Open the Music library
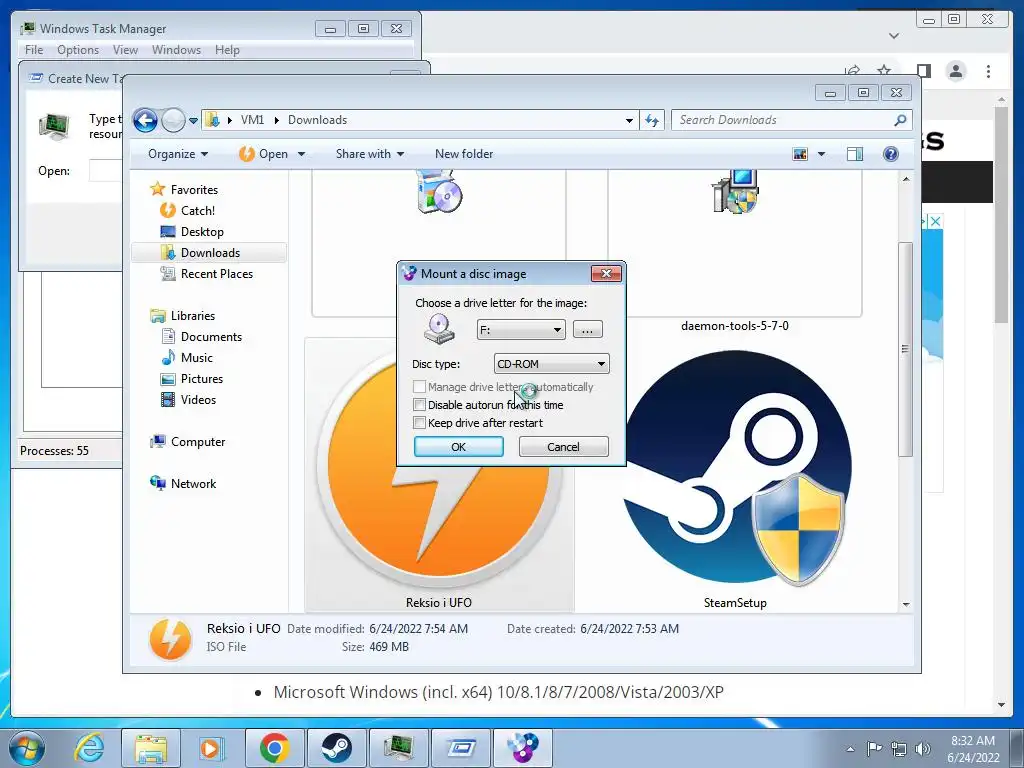The image size is (1024, 768). (x=196, y=358)
